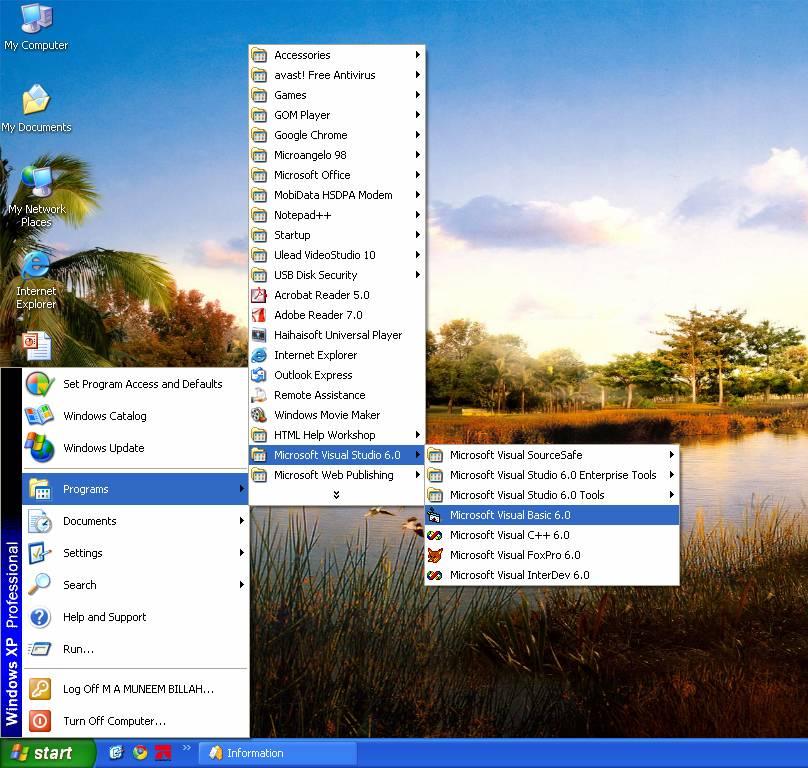Expand the Microsoft Office submenu
The width and height of the screenshot is (808, 768).
tap(337, 175)
